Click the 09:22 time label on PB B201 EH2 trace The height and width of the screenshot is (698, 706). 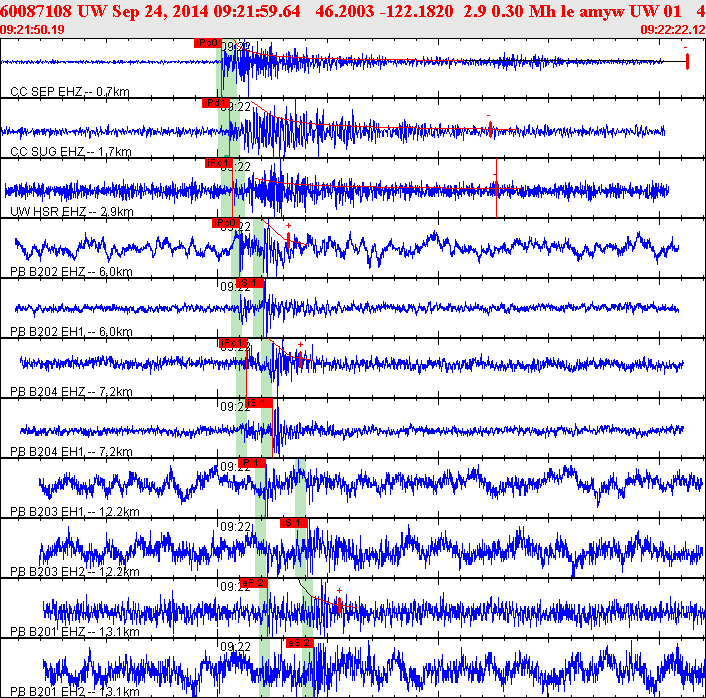click(x=235, y=647)
